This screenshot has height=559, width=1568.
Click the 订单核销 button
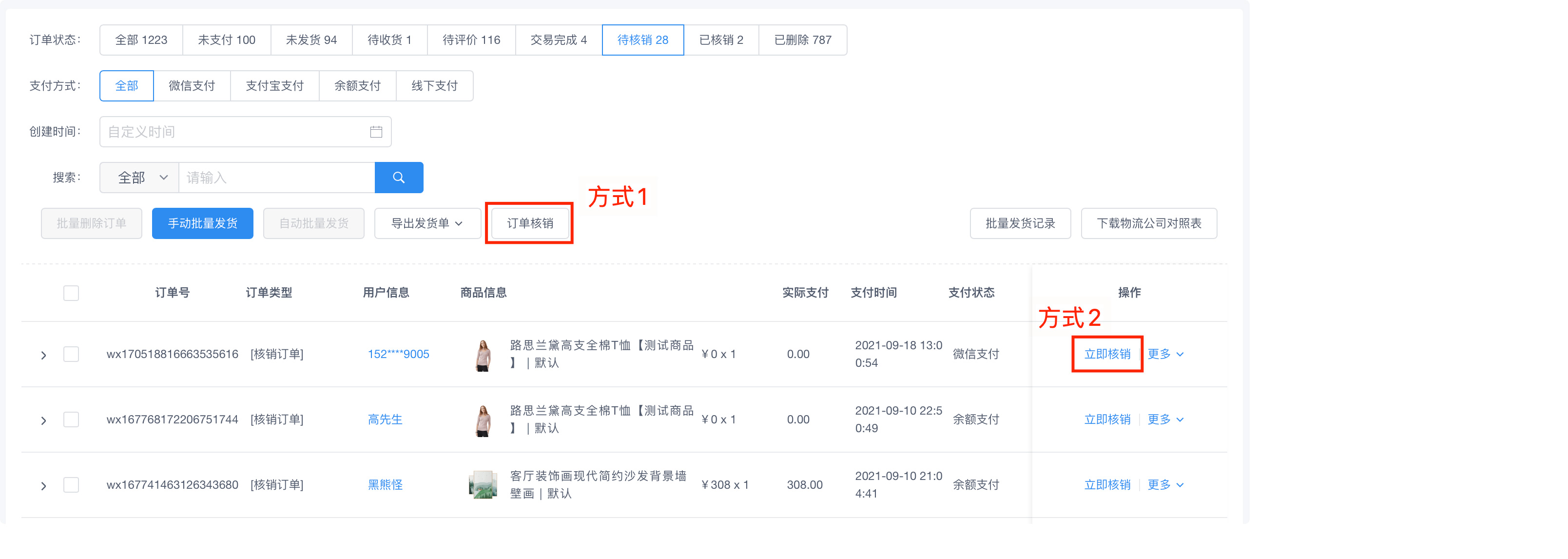tap(529, 223)
